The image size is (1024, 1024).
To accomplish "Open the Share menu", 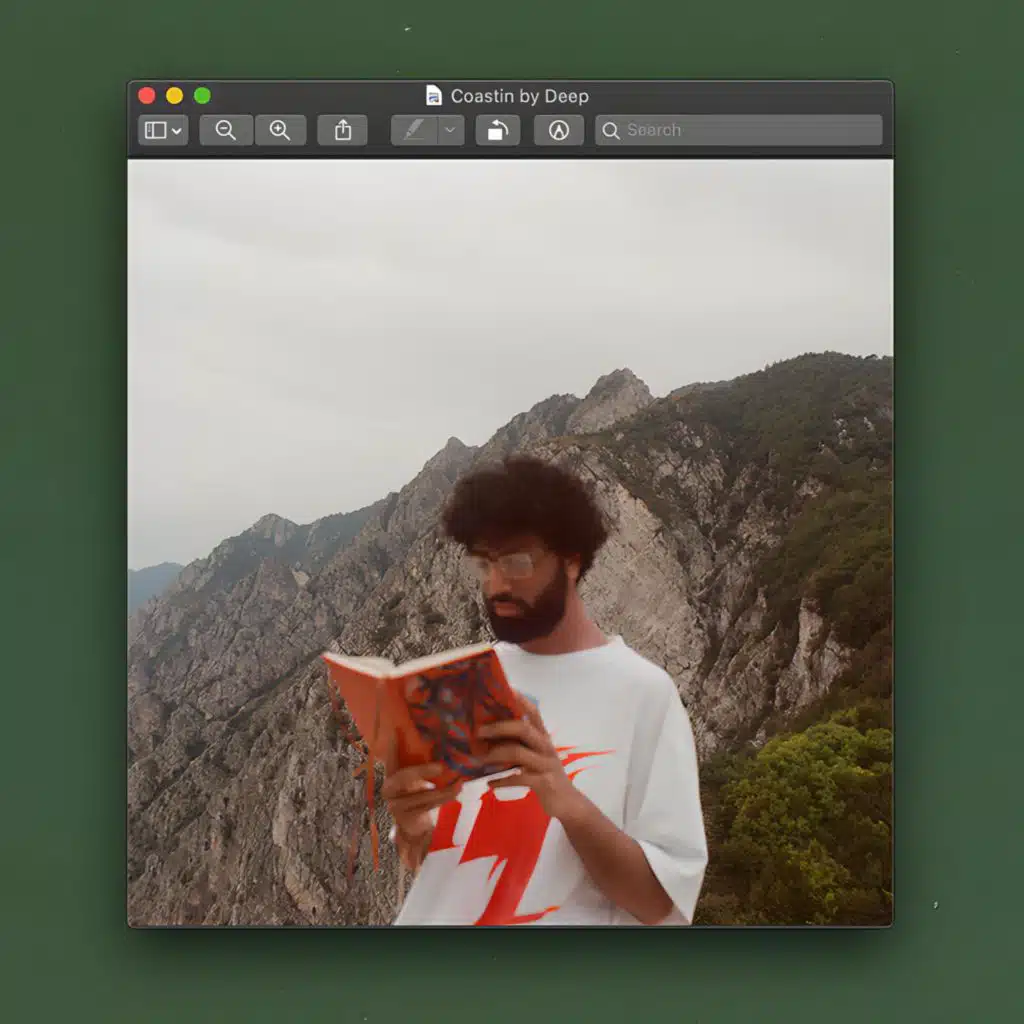I will (x=343, y=131).
